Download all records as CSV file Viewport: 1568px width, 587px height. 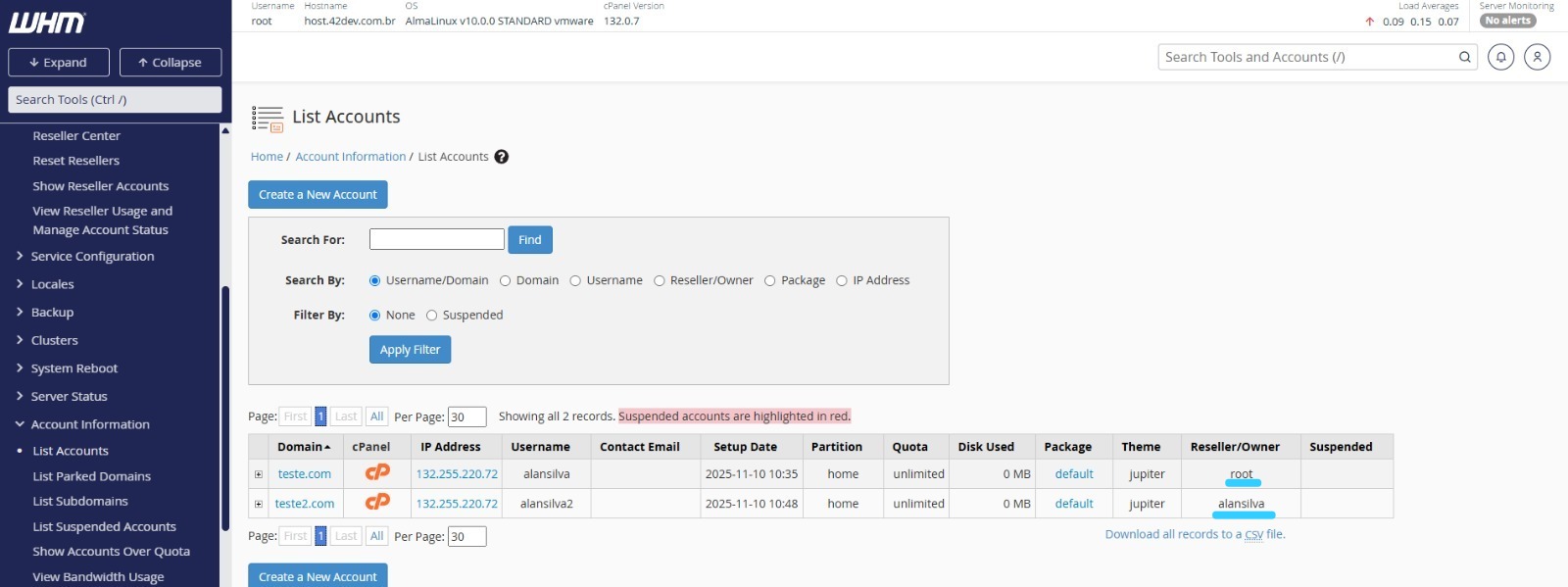[1194, 534]
